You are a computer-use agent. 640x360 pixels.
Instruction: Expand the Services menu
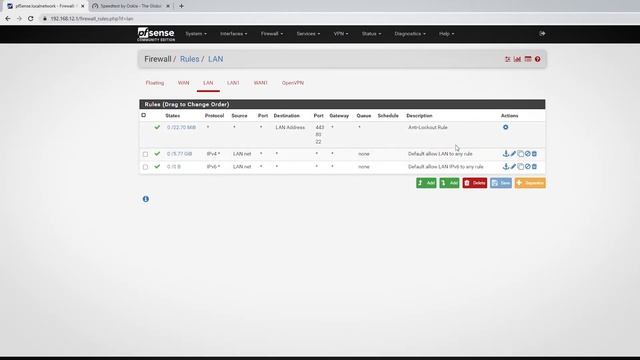point(308,34)
